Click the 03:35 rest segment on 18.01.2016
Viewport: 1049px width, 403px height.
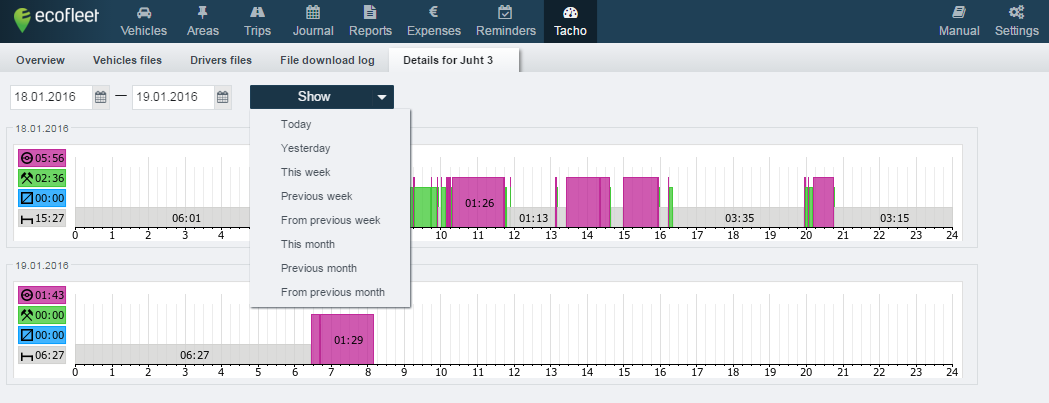click(x=739, y=218)
